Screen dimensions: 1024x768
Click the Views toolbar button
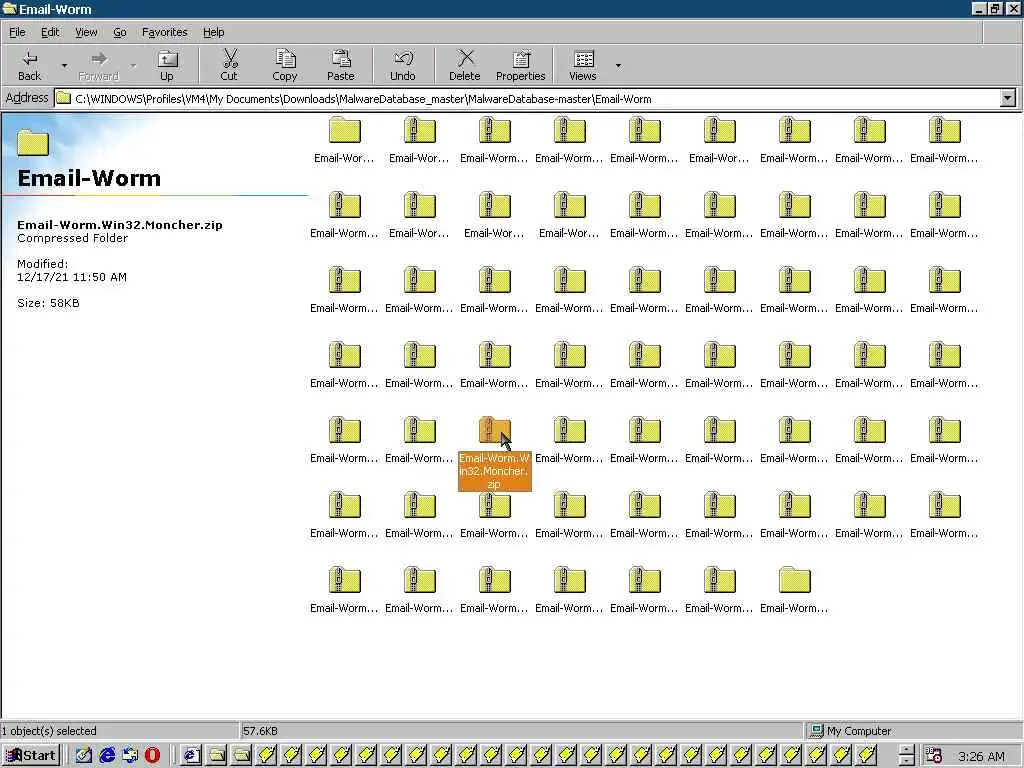pos(583,65)
